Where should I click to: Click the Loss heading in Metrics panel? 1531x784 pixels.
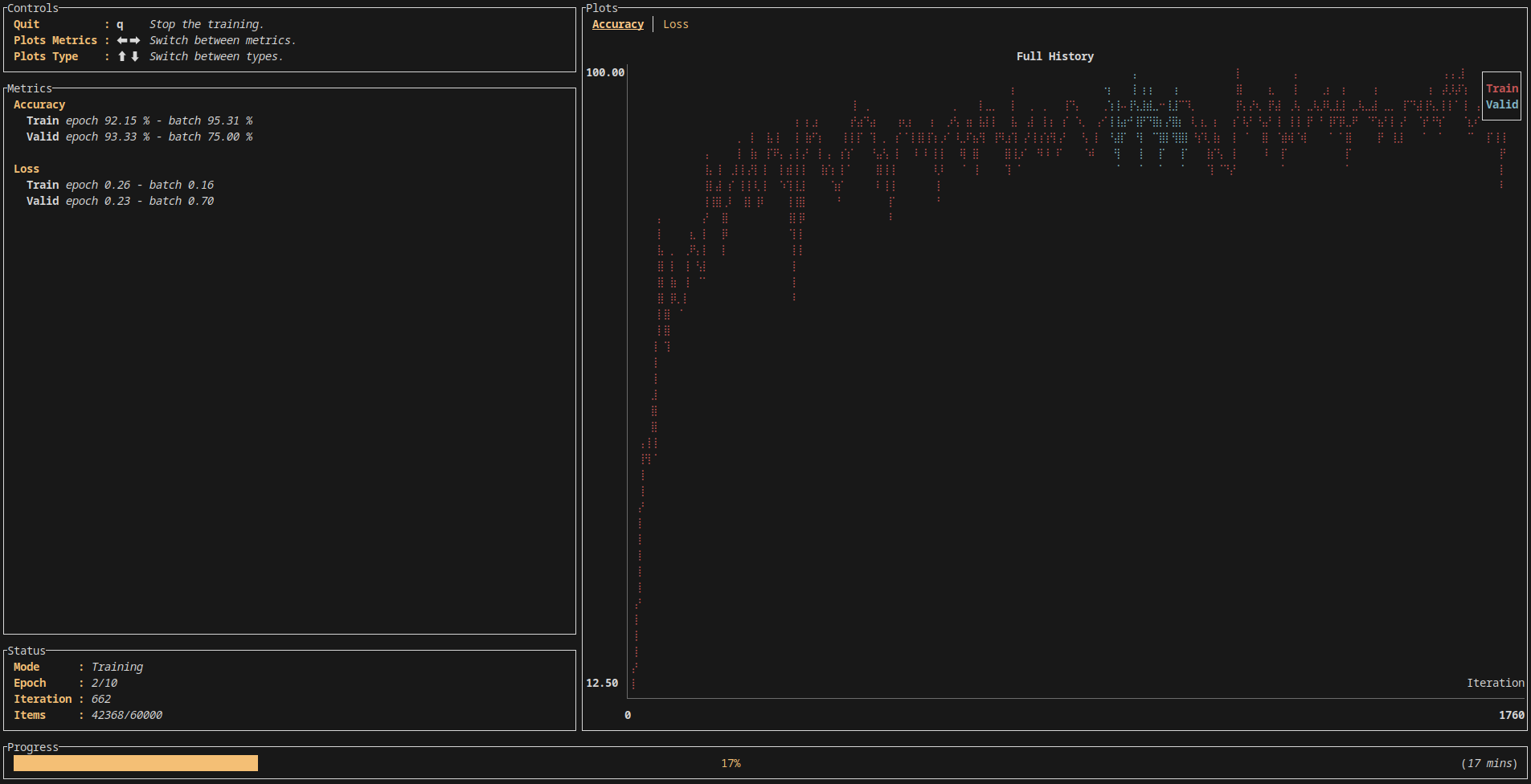(27, 169)
